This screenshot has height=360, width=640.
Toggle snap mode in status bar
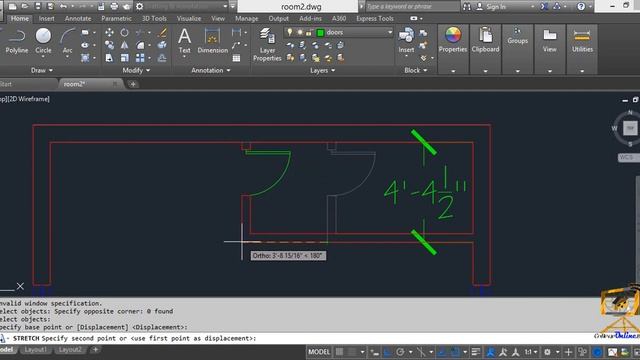(x=352, y=352)
